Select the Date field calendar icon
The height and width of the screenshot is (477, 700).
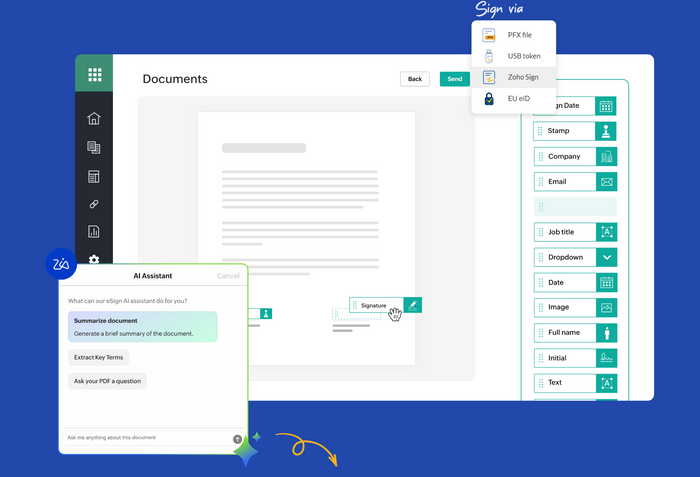click(606, 283)
